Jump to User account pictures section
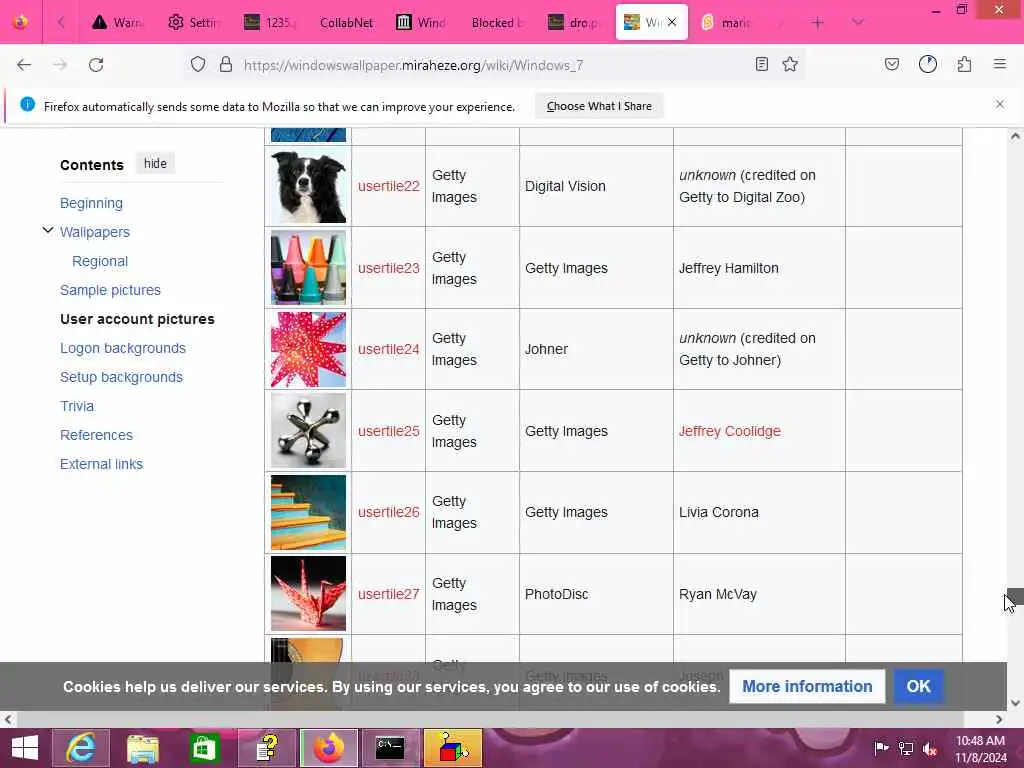 [137, 319]
